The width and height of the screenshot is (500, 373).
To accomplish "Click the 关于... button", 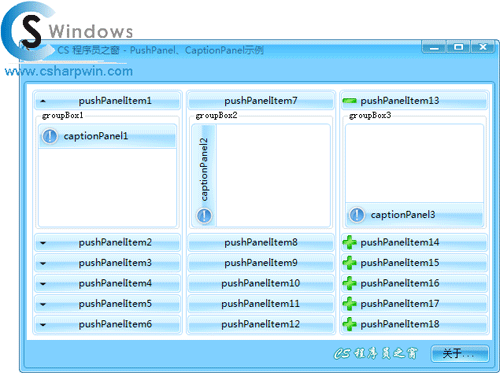I will (x=460, y=353).
